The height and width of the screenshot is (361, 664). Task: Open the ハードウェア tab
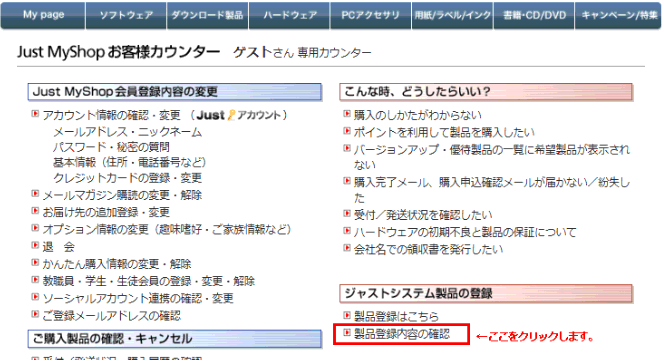pyautogui.click(x=290, y=15)
